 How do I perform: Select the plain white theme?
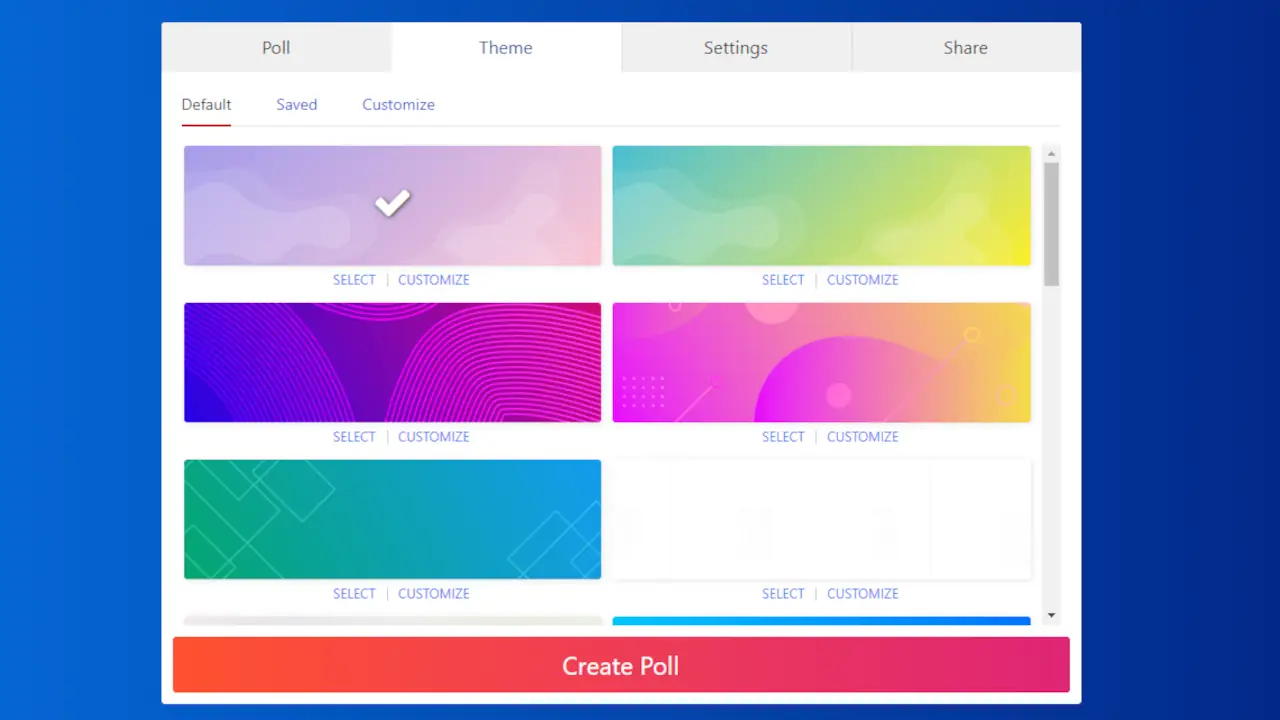[x=783, y=593]
